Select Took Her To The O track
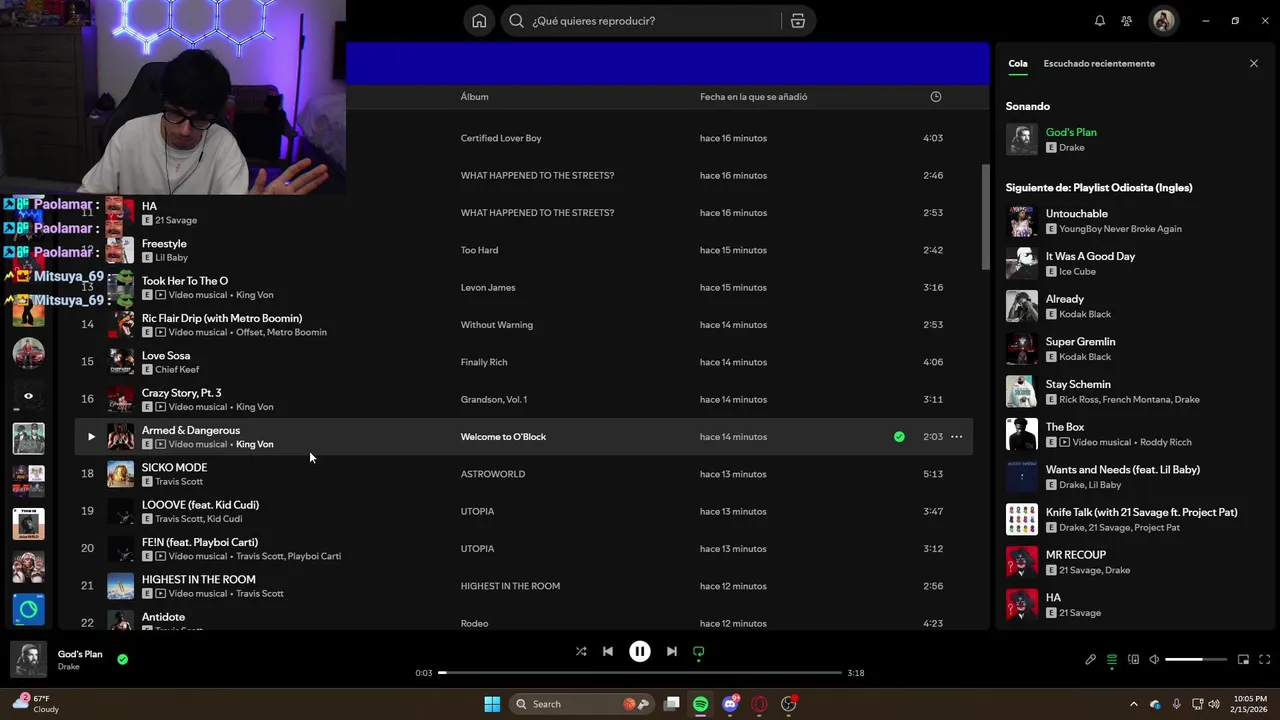Screen dimensions: 1280x720 (x=185, y=281)
